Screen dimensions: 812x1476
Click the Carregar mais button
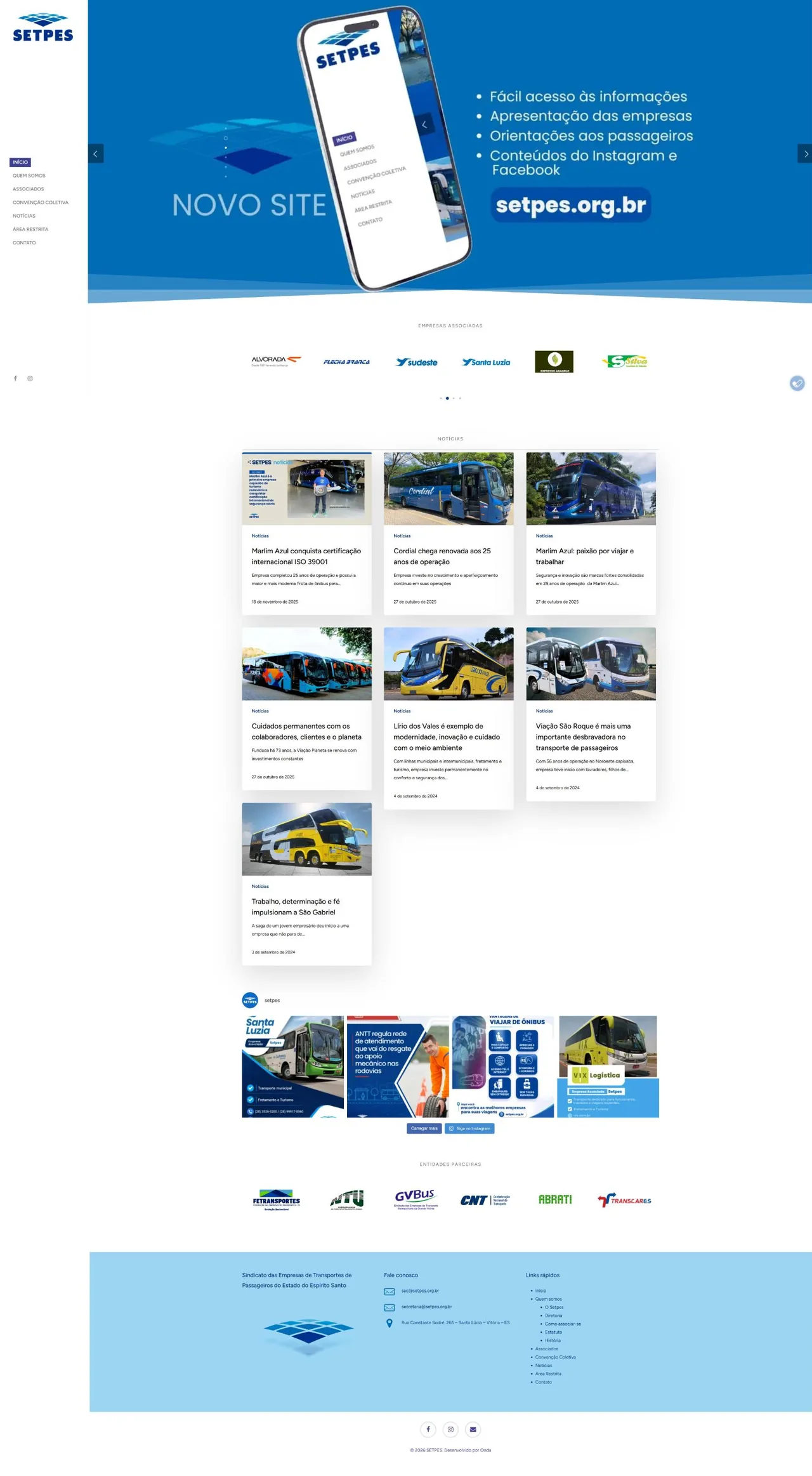[x=424, y=1128]
